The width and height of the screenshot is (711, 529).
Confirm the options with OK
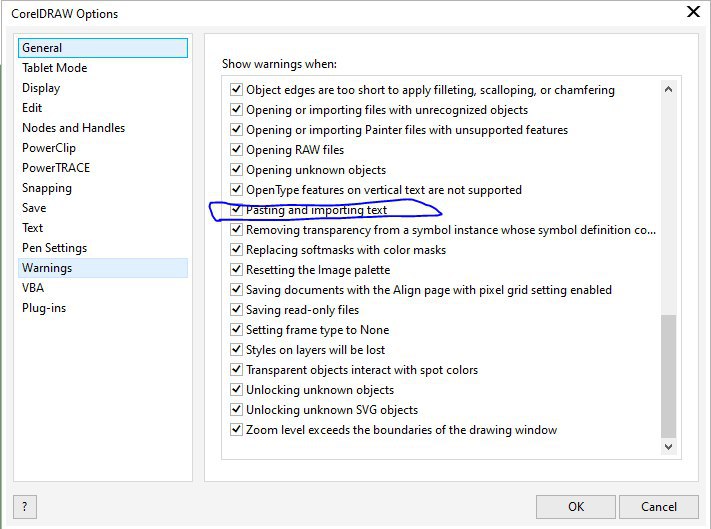click(x=576, y=506)
